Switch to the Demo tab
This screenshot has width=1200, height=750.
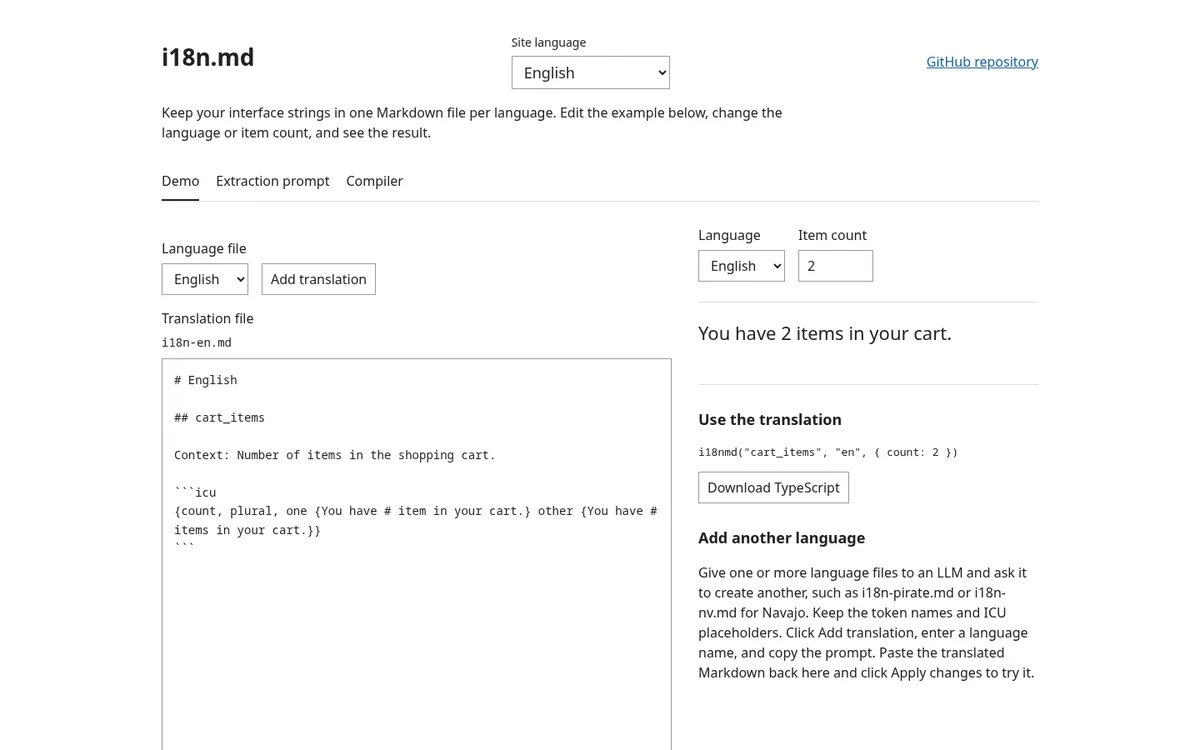(180, 181)
